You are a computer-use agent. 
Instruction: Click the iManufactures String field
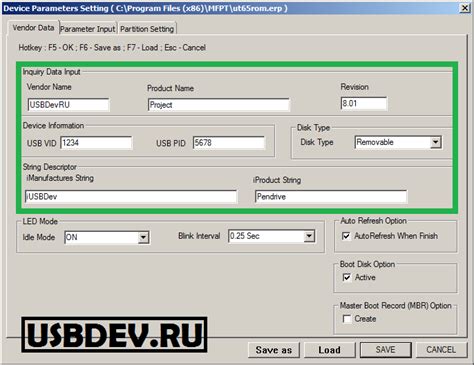tap(131, 197)
